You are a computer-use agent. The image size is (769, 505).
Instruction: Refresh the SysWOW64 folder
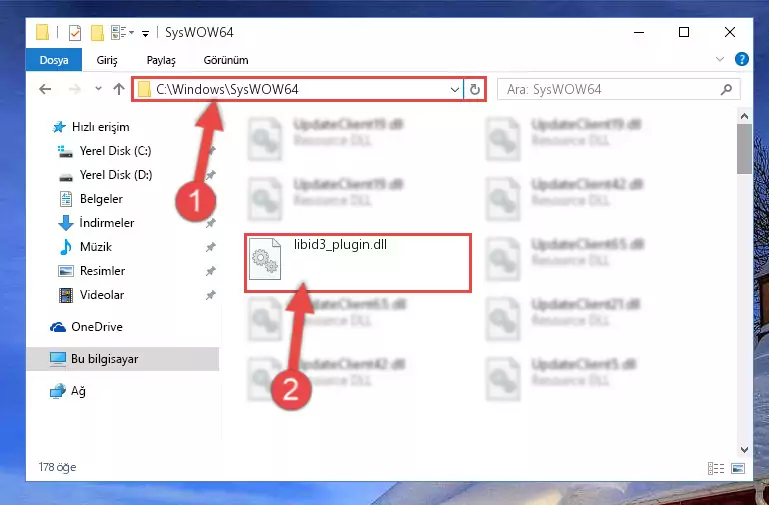tap(474, 90)
